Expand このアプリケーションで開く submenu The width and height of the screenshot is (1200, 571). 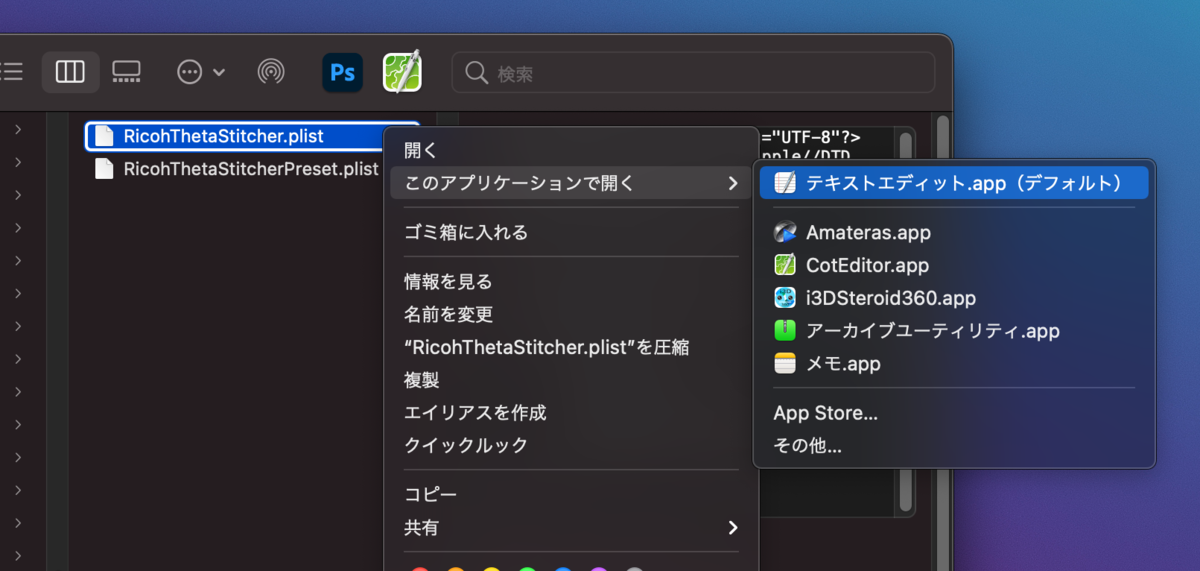click(571, 183)
